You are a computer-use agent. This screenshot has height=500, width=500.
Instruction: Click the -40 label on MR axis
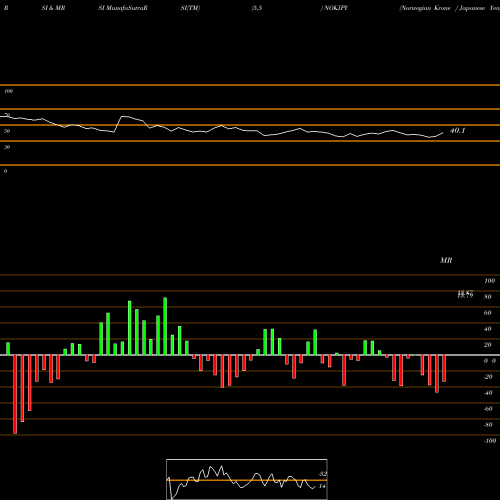(x=488, y=393)
